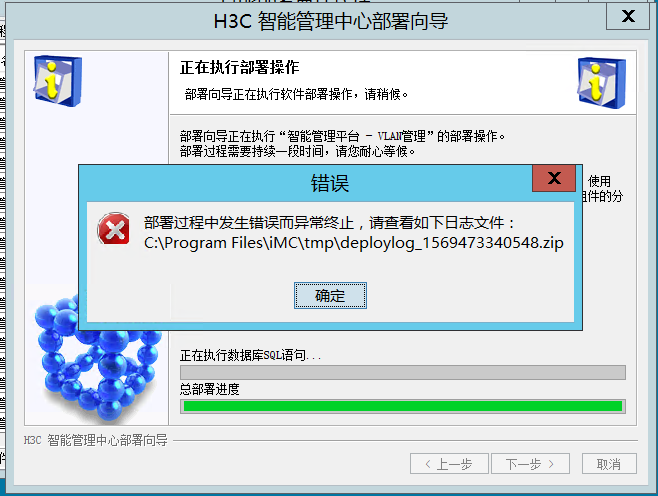Click the 错误 dialog title bar
Screen dimensions: 658x496
coord(306,183)
